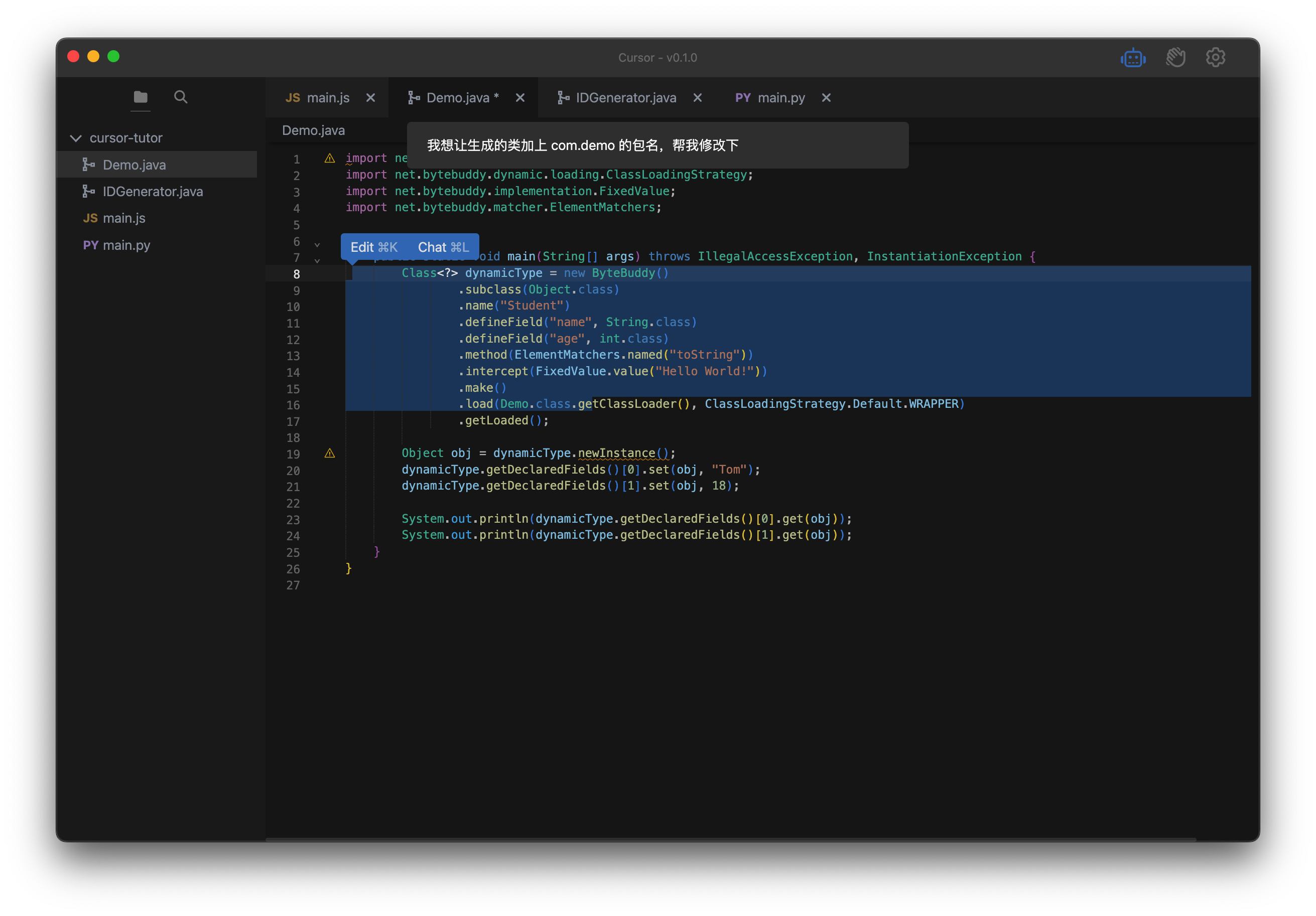Click the Chat ⌘L button
Viewport: 1316px width, 916px height.
click(x=443, y=247)
